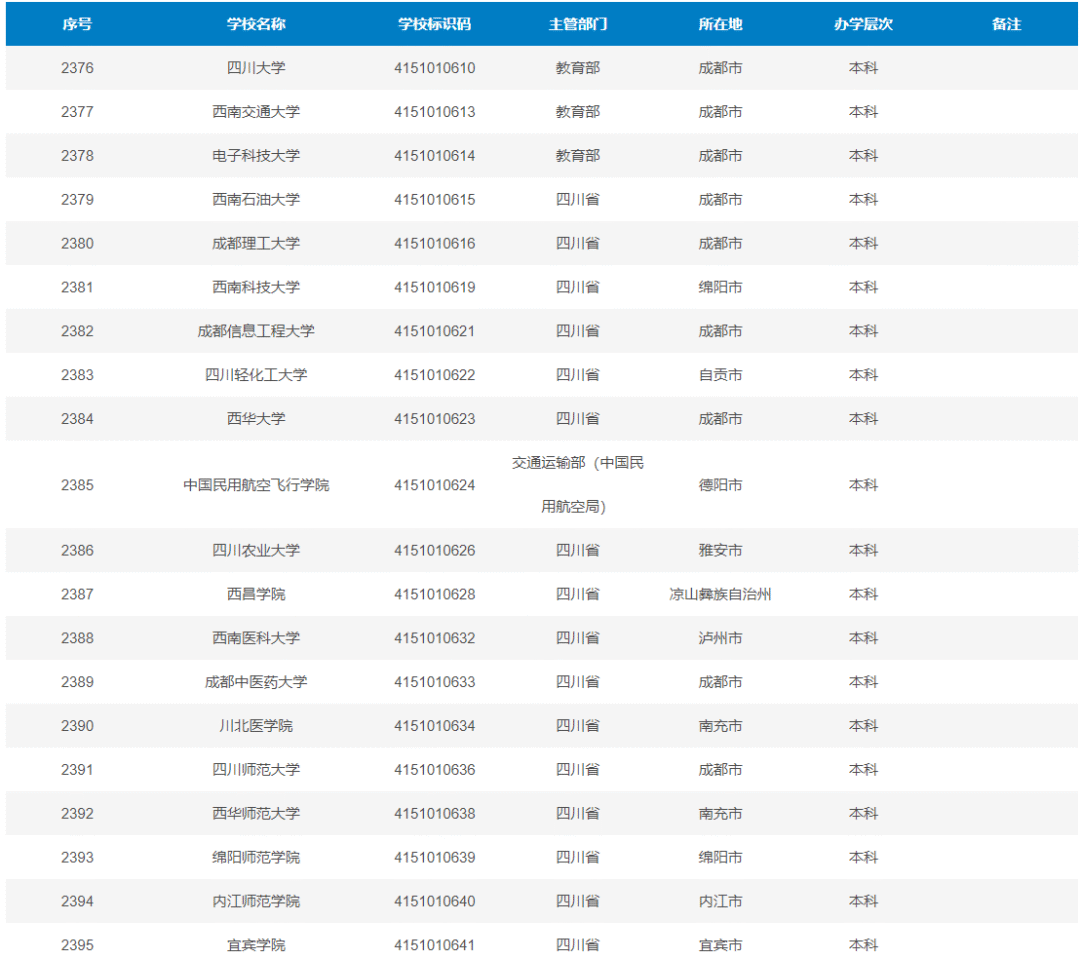1080x959 pixels.
Task: Select the school name 西南医科大学
Action: [x=256, y=639]
